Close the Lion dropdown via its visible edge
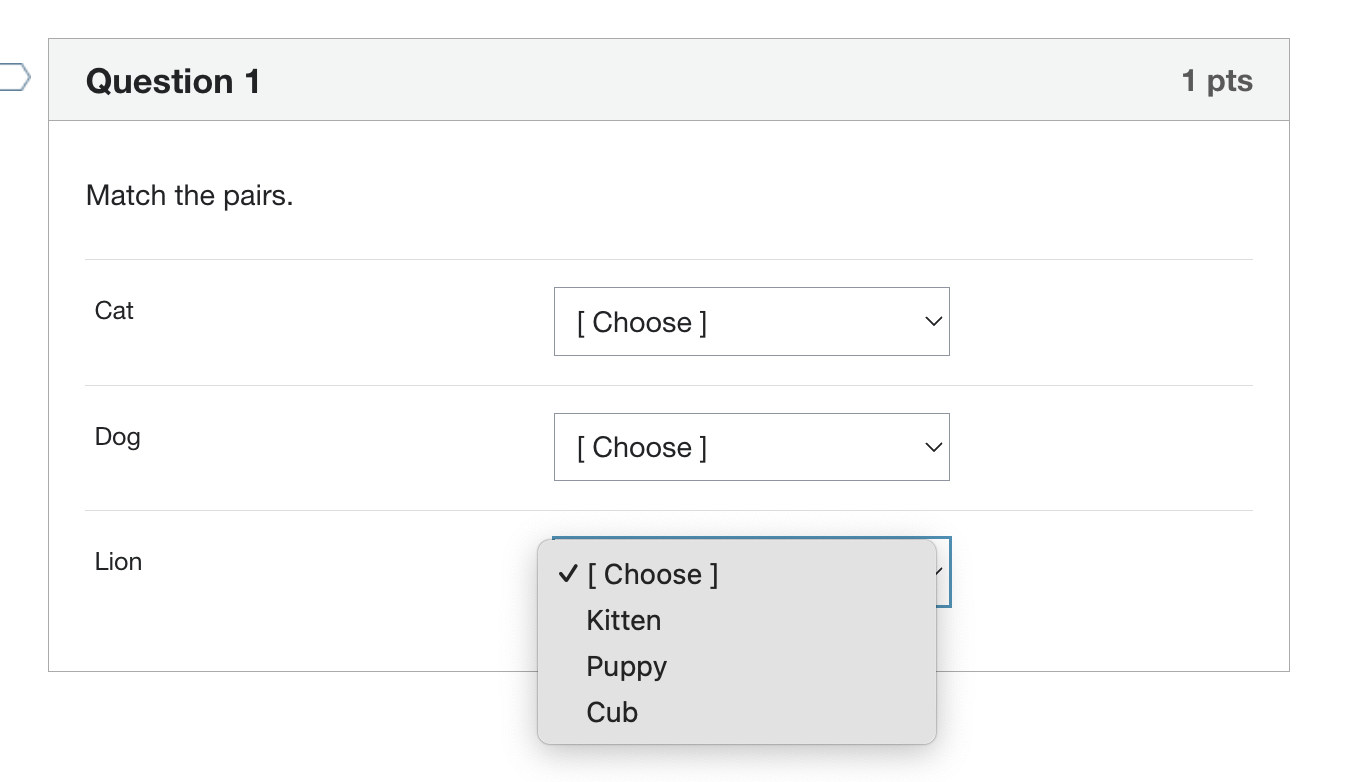The width and height of the screenshot is (1348, 782). tap(944, 590)
